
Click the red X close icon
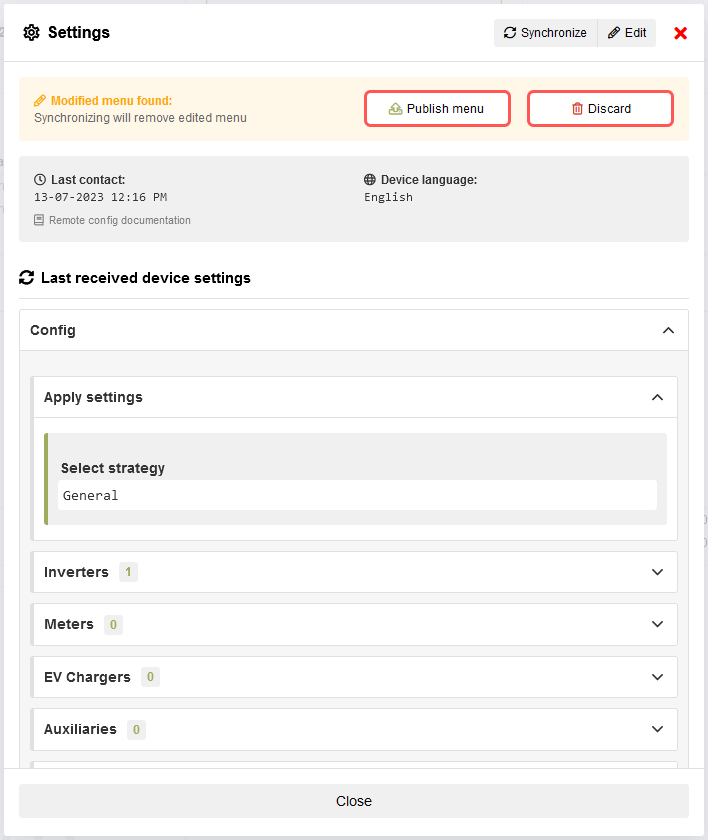pyautogui.click(x=681, y=33)
